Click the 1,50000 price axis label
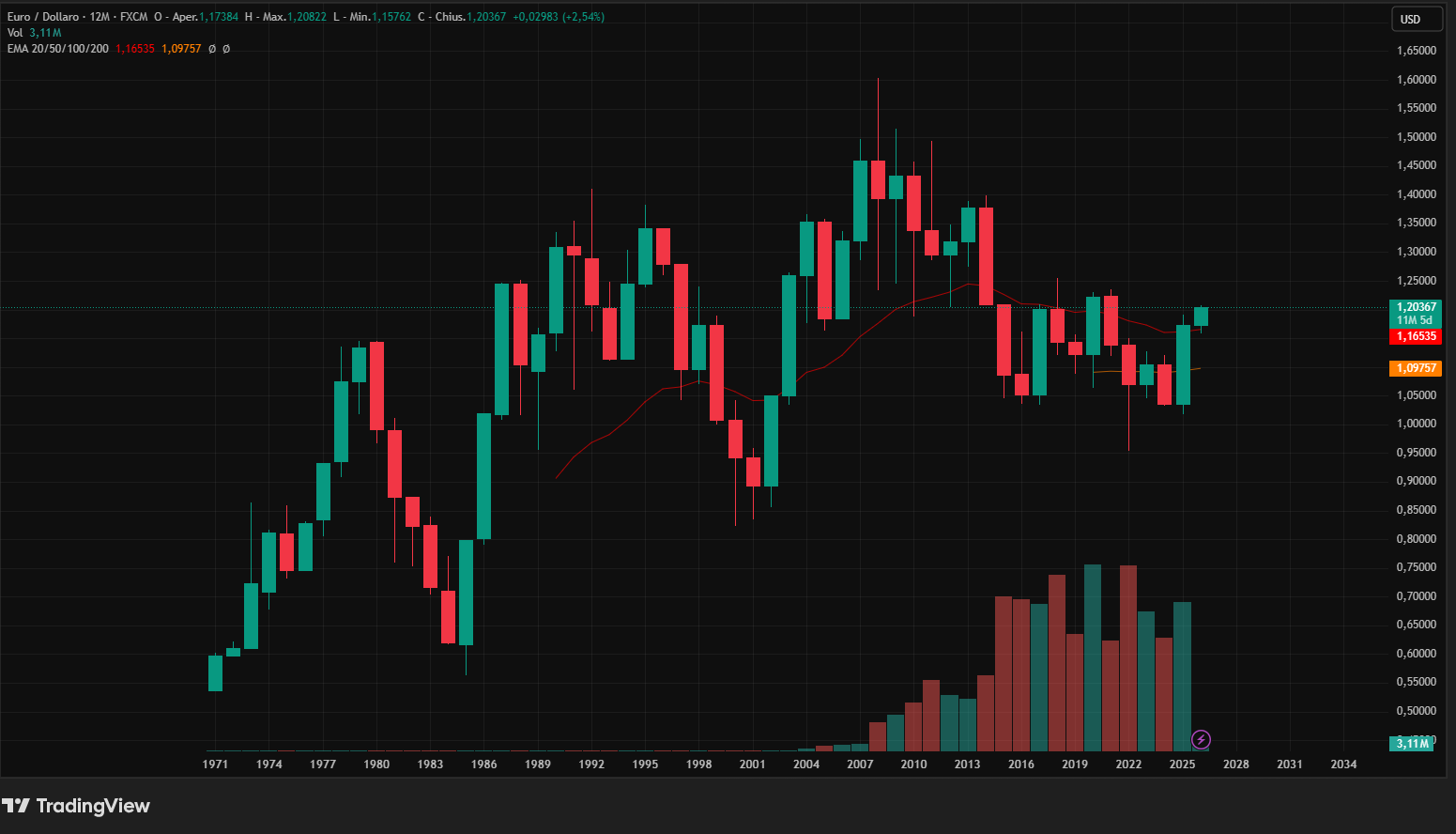1456x834 pixels. click(x=1417, y=137)
